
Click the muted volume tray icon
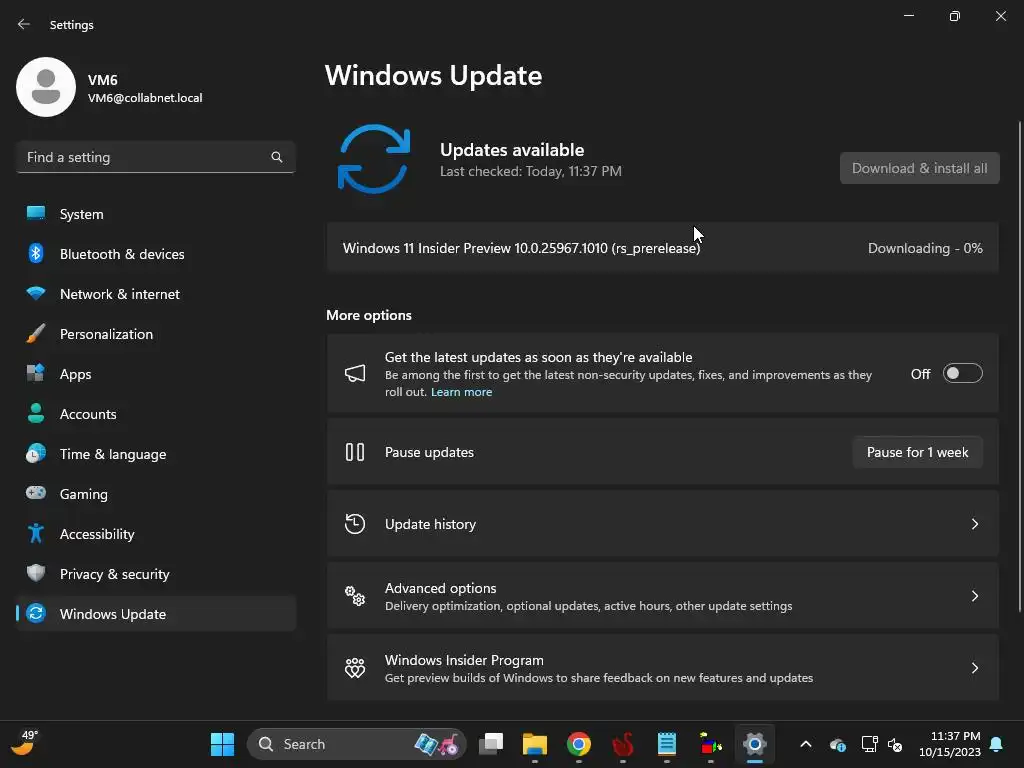click(x=895, y=744)
